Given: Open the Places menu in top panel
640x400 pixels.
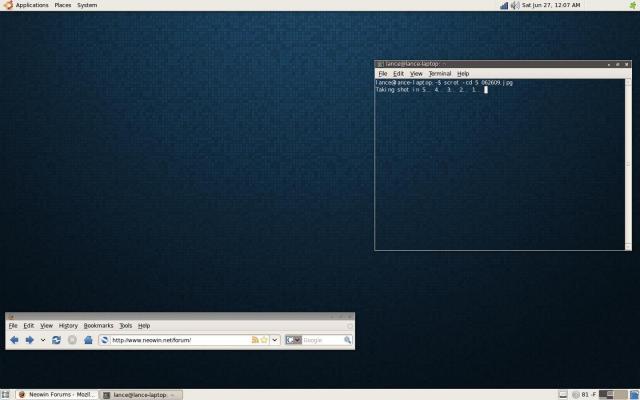Looking at the screenshot, I should (x=63, y=5).
